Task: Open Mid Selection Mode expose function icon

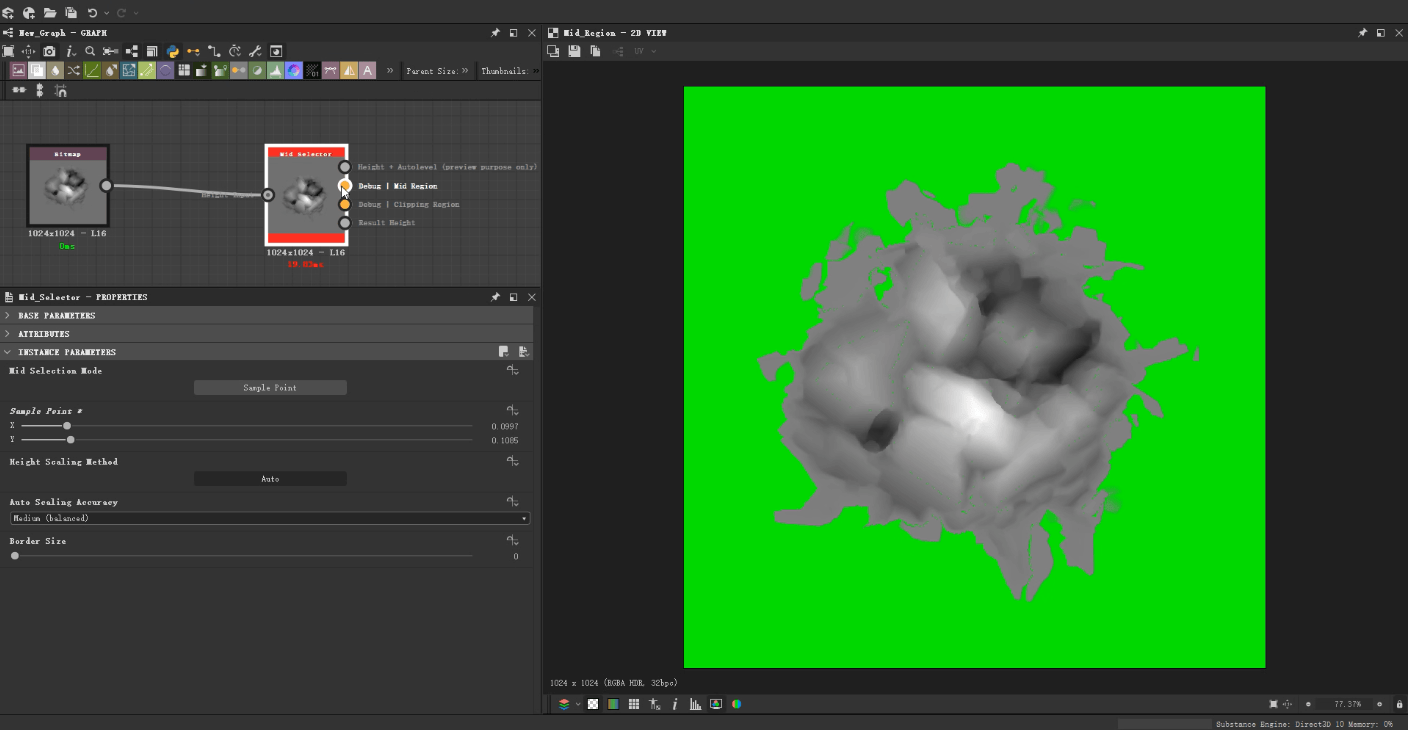Action: (x=512, y=370)
